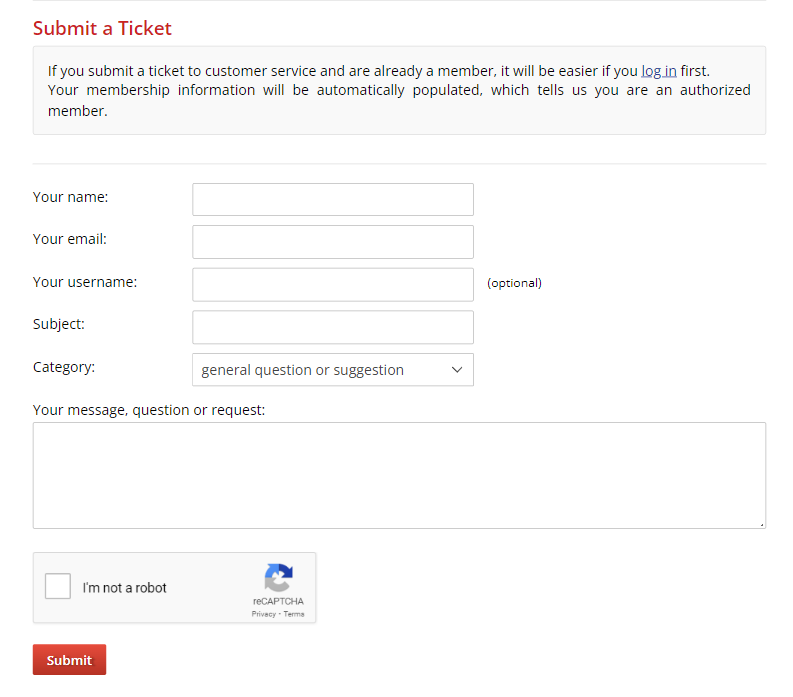Open the reCAPTCHA Privacy link
Image resolution: width=793 pixels, height=697 pixels.
click(x=264, y=614)
